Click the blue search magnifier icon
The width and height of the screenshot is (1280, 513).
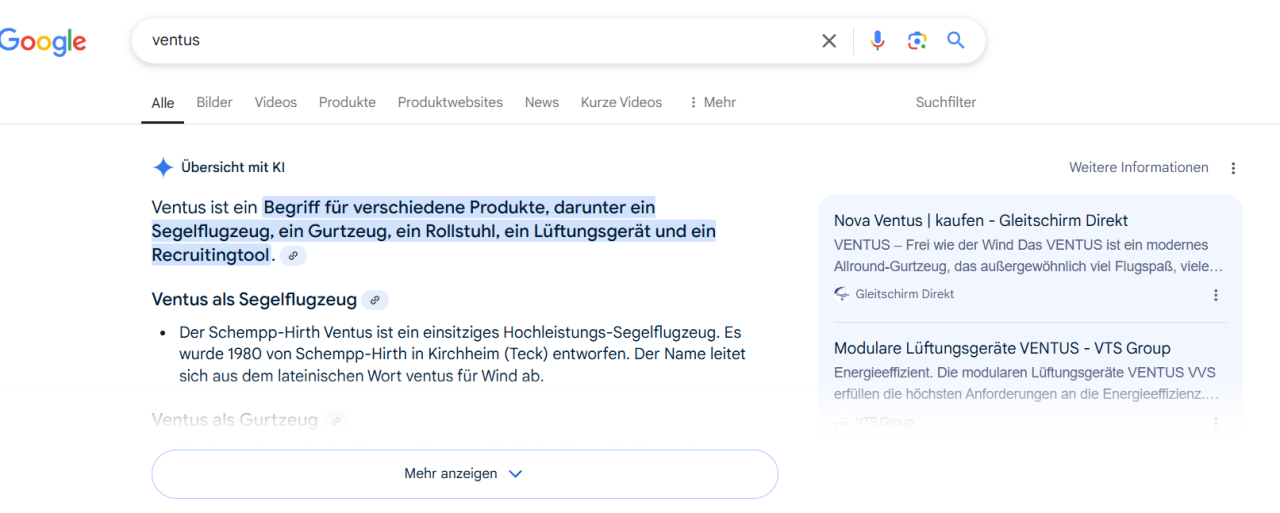(x=956, y=41)
